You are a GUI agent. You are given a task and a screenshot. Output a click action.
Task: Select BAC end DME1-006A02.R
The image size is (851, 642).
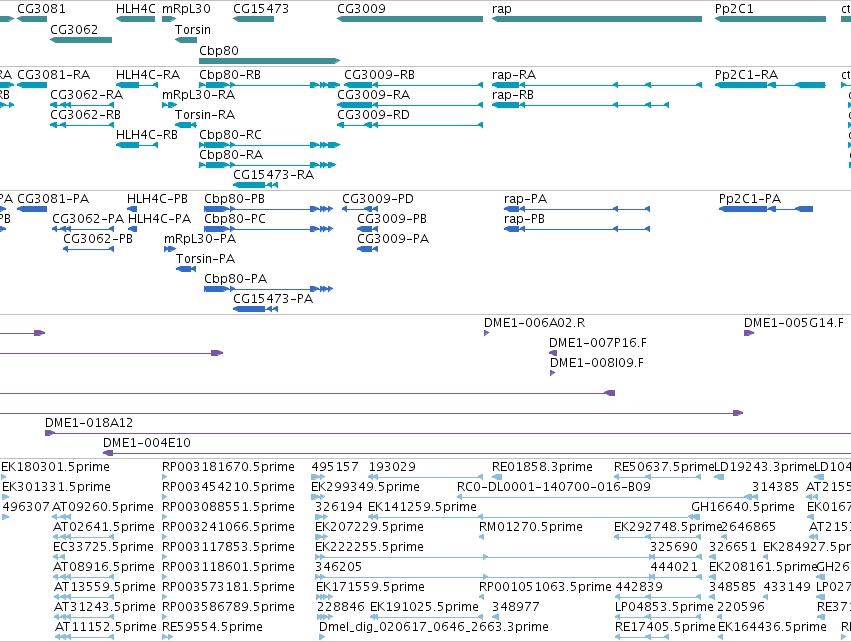click(x=535, y=323)
